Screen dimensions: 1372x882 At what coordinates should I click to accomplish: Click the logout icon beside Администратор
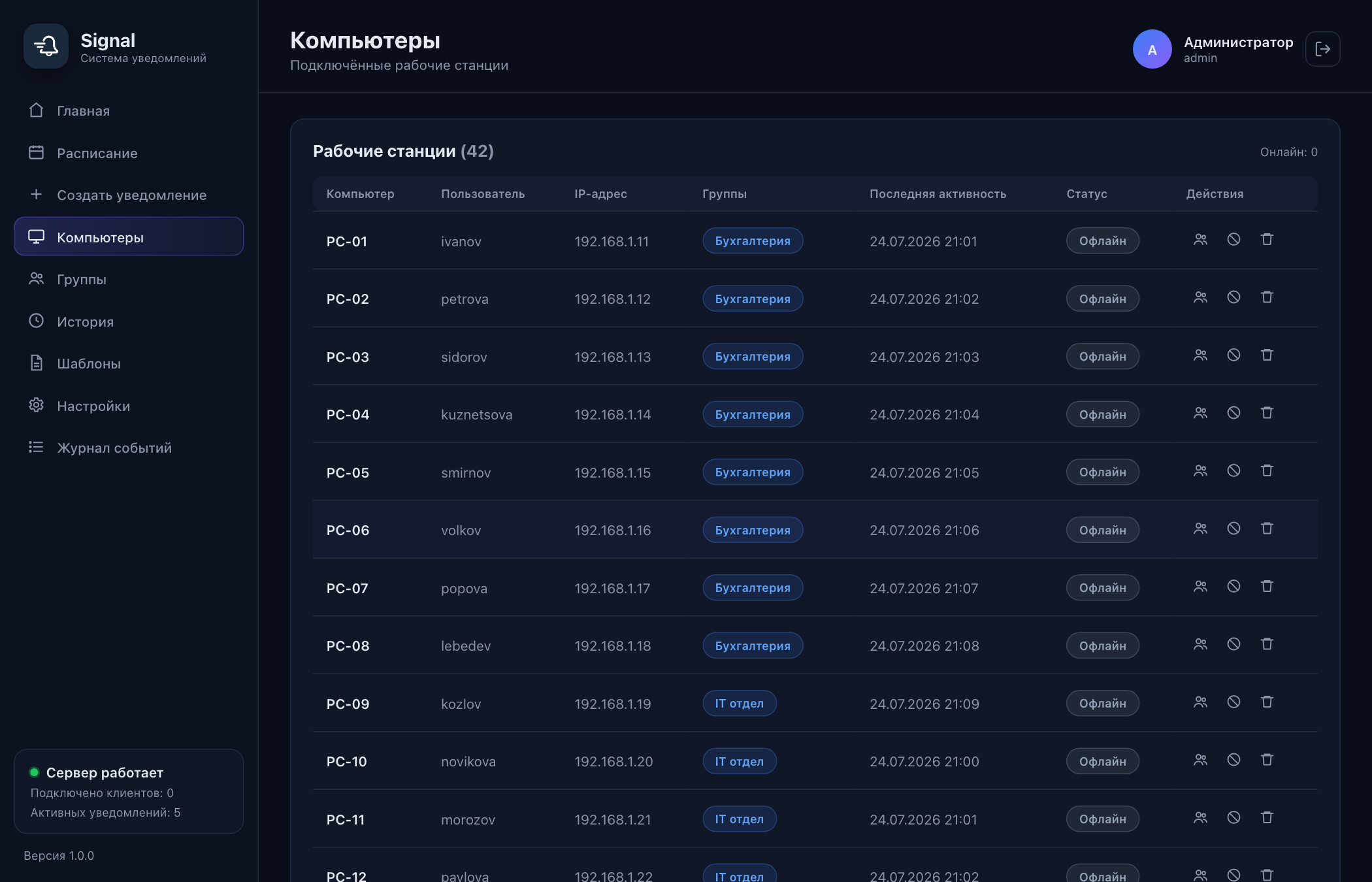pyautogui.click(x=1322, y=49)
